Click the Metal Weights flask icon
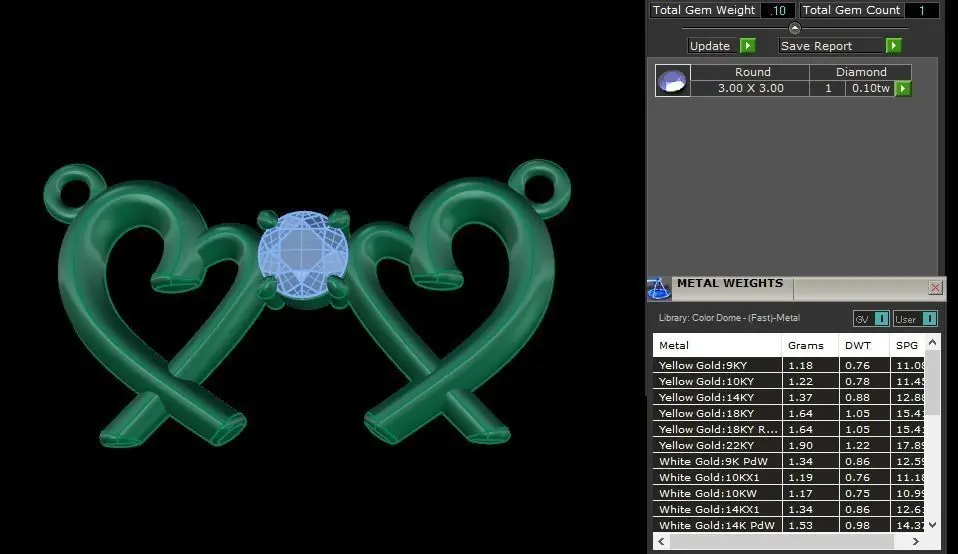The width and height of the screenshot is (958, 554). click(x=659, y=289)
